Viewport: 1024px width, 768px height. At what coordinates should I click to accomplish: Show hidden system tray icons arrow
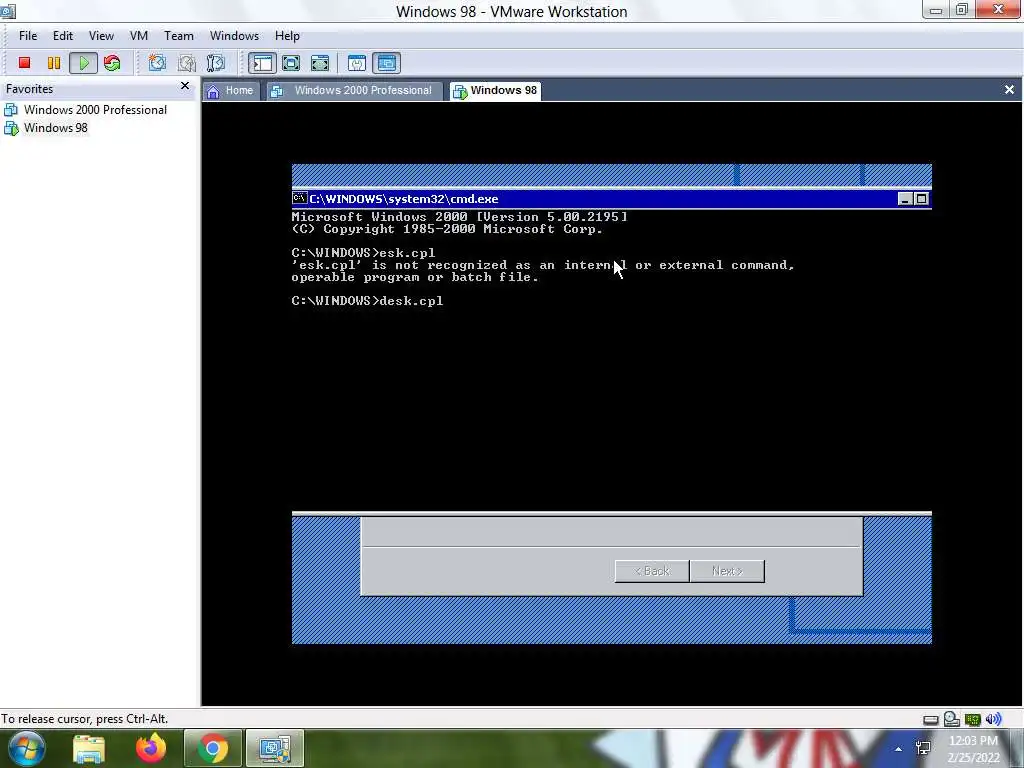click(899, 749)
